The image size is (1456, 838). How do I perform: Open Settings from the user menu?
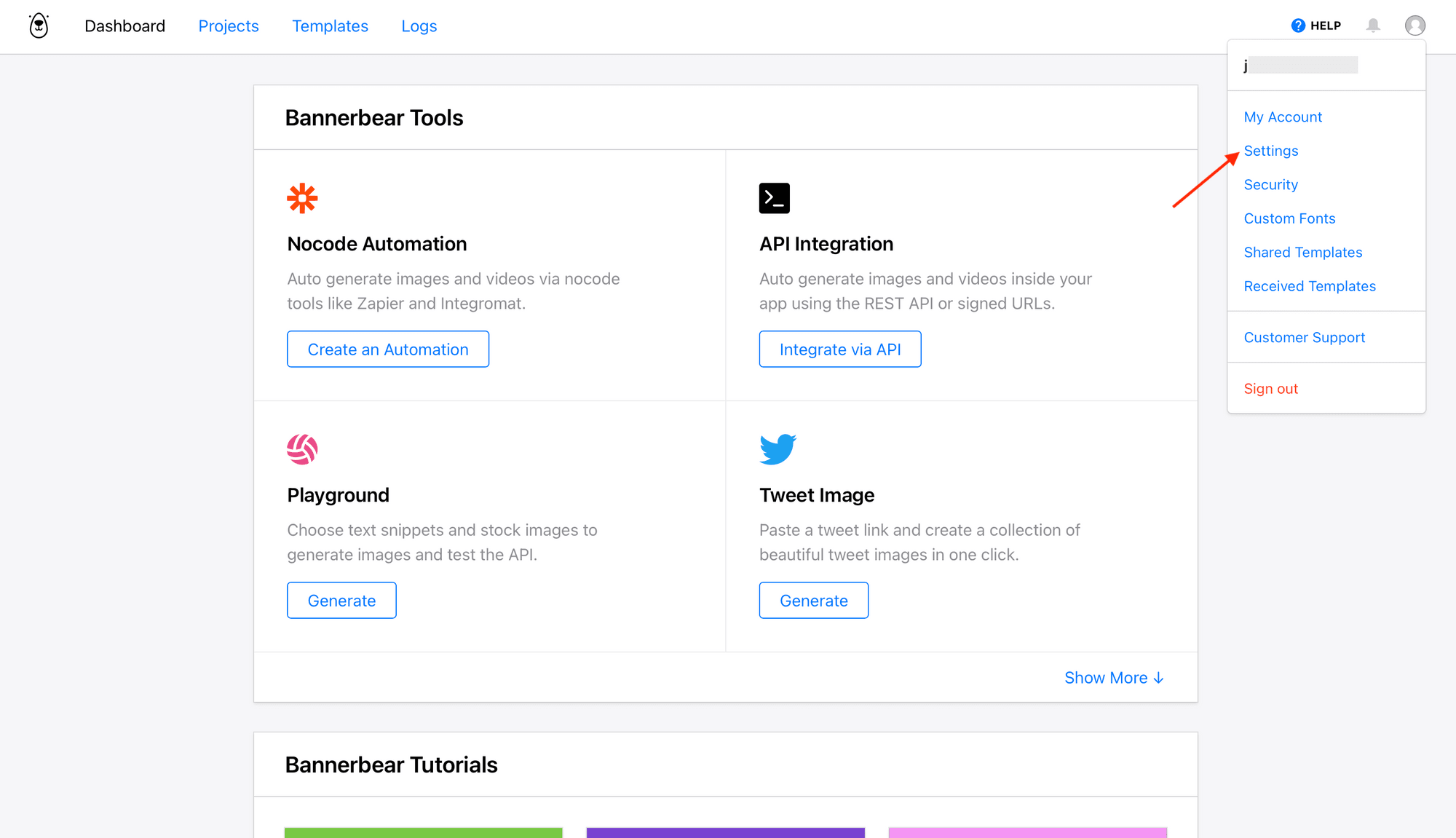[x=1270, y=151]
